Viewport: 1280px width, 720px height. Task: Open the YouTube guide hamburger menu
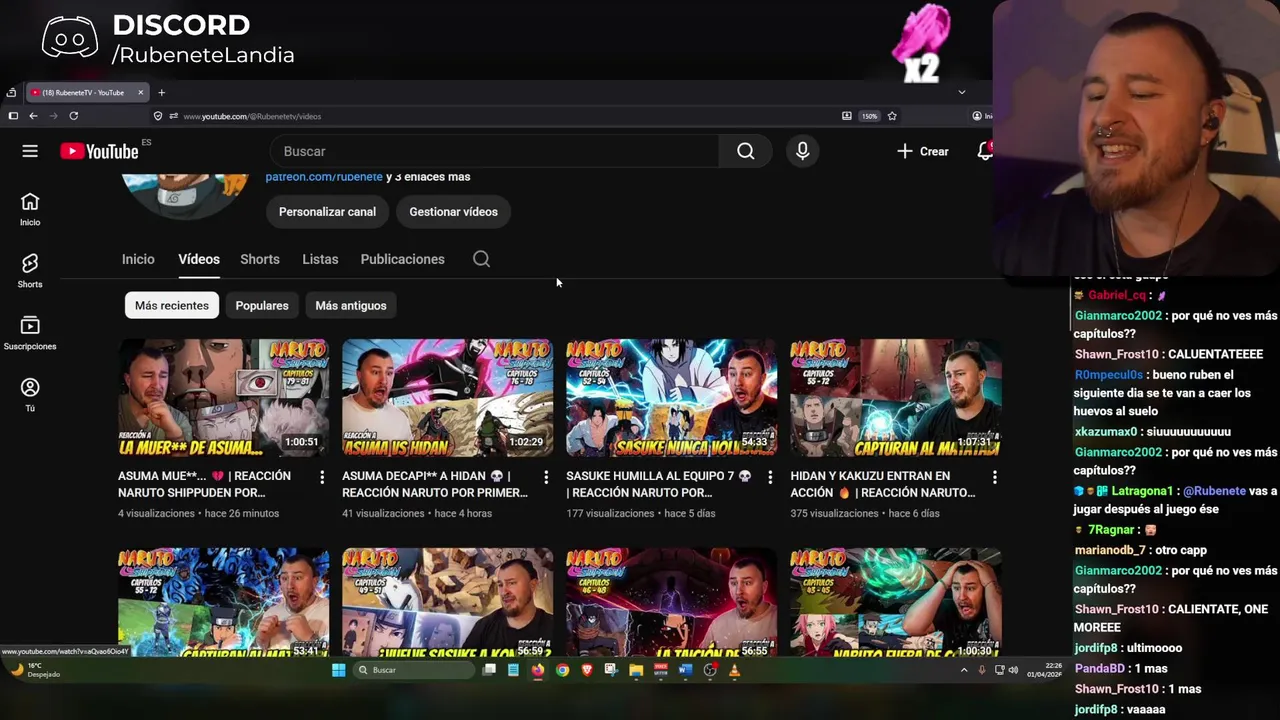30,151
